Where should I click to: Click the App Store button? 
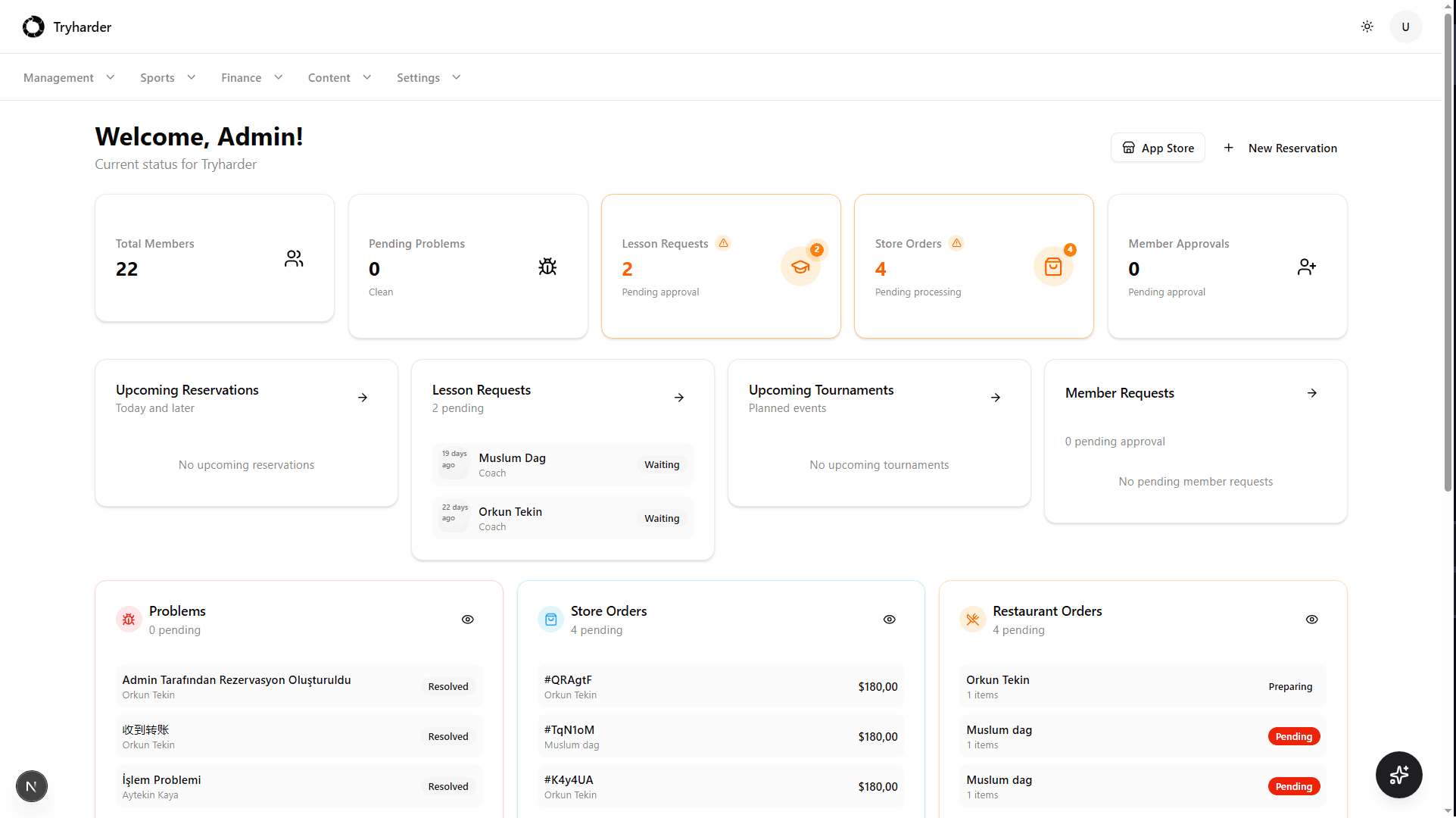[1158, 148]
